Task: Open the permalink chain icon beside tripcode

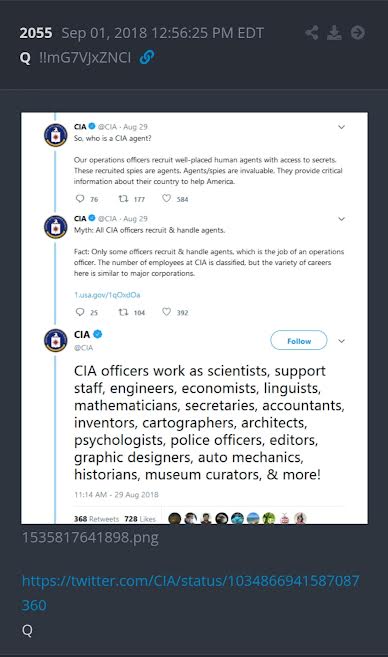Action: [147, 57]
